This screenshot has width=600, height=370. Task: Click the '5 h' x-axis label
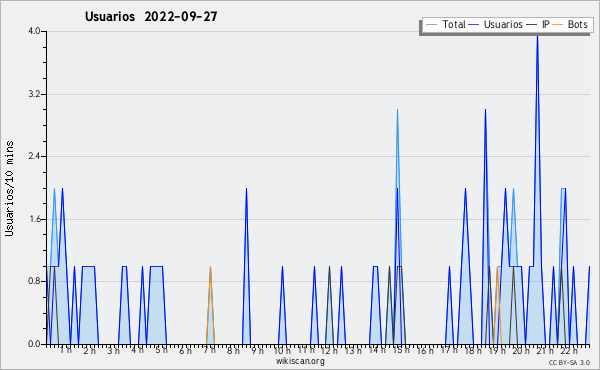pos(161,350)
